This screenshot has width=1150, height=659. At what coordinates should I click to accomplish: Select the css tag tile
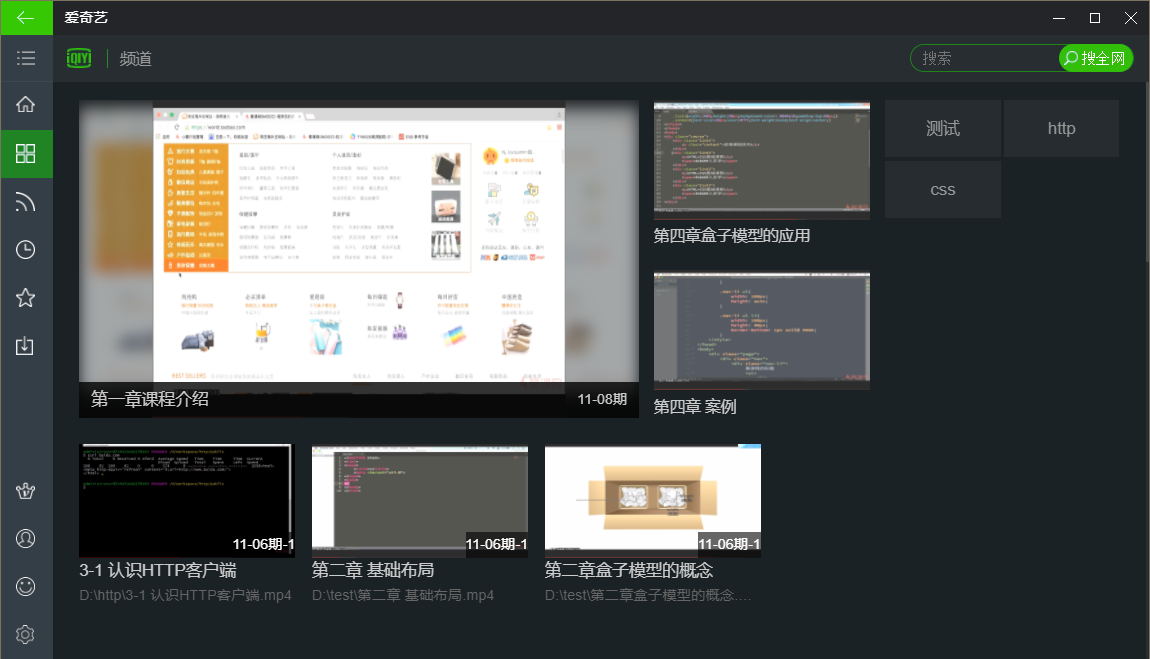click(942, 190)
